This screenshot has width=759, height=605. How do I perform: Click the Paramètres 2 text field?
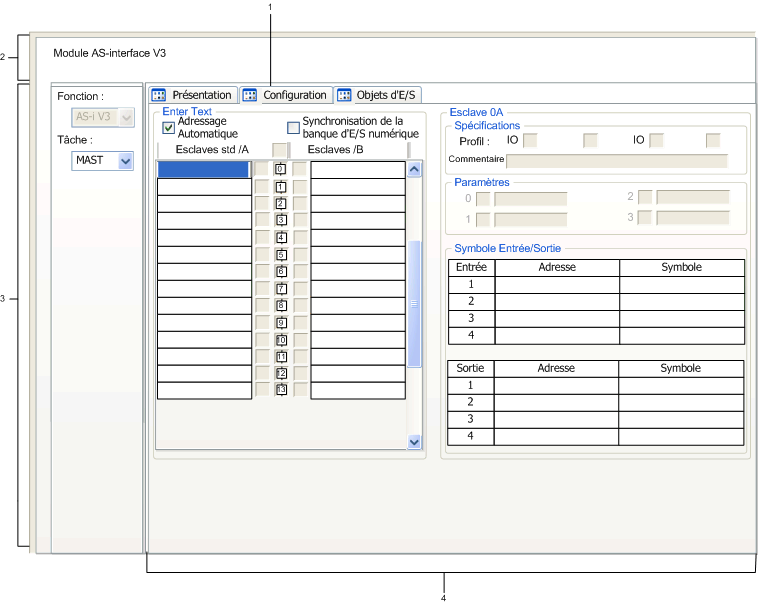[x=693, y=197]
